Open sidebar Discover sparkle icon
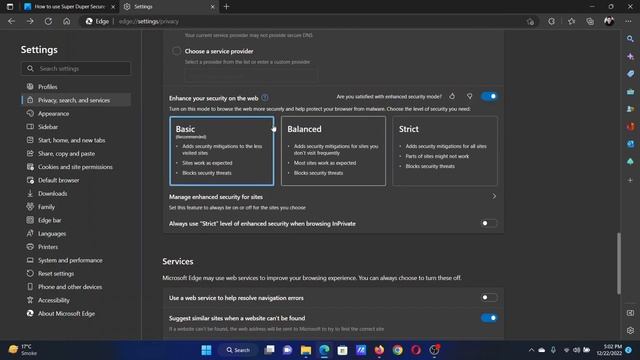 [630, 56]
